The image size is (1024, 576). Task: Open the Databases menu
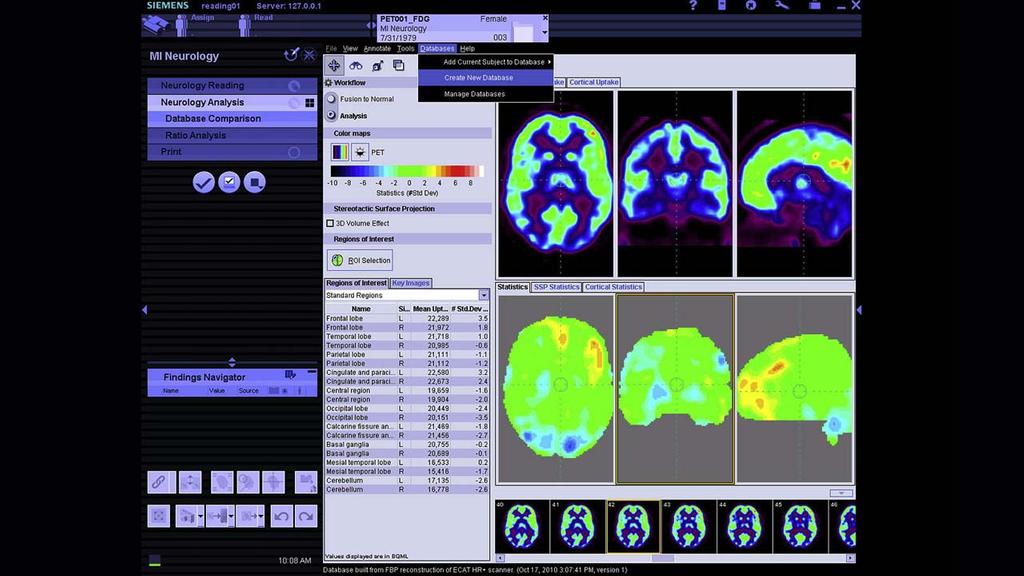tap(436, 48)
